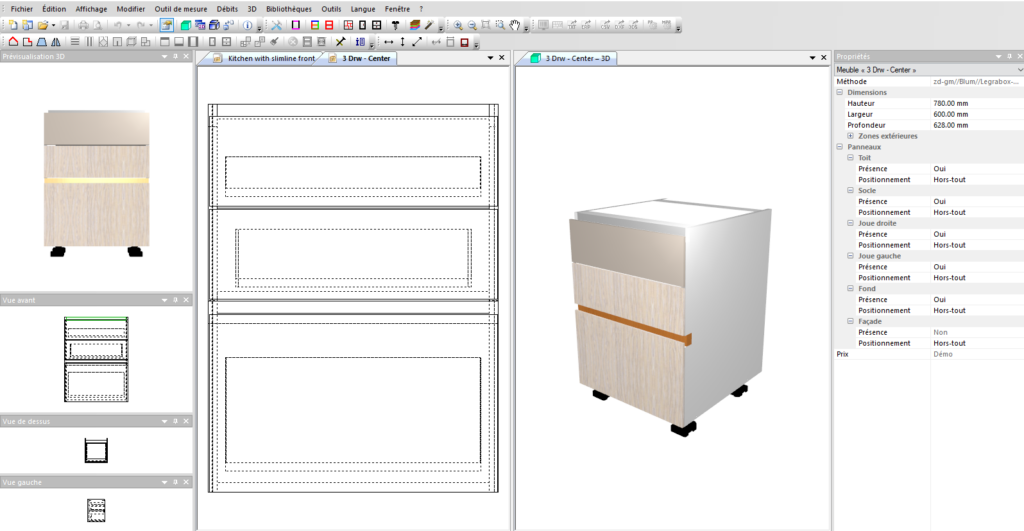Close the 3D view document pane
The height and width of the screenshot is (531, 1024).
click(824, 57)
